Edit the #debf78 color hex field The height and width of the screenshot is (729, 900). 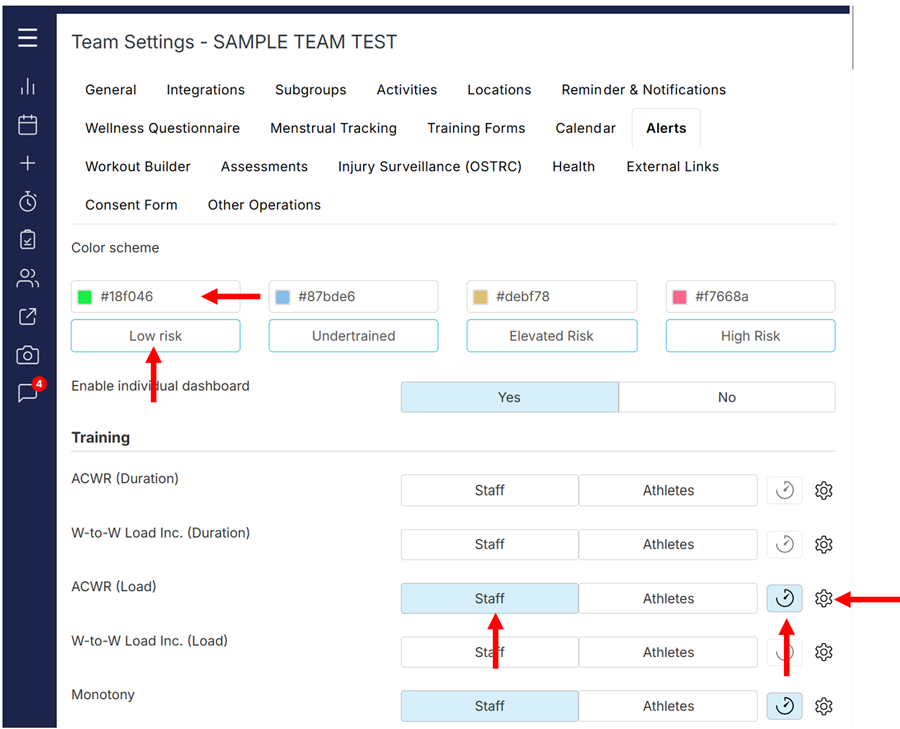(552, 297)
